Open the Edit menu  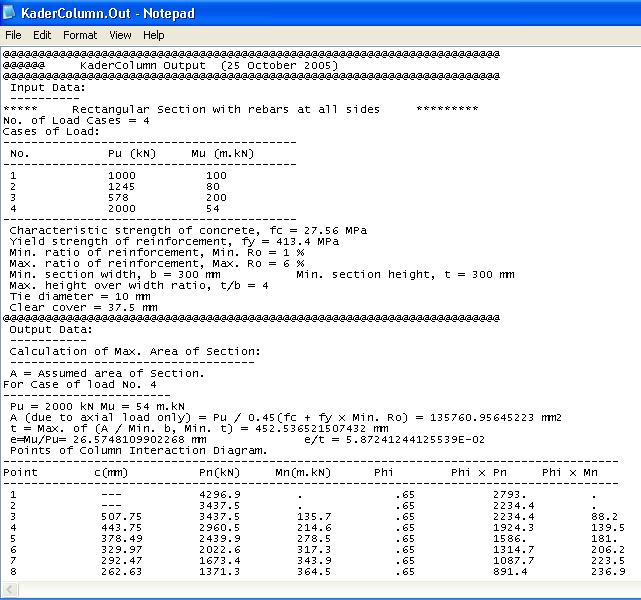point(41,35)
